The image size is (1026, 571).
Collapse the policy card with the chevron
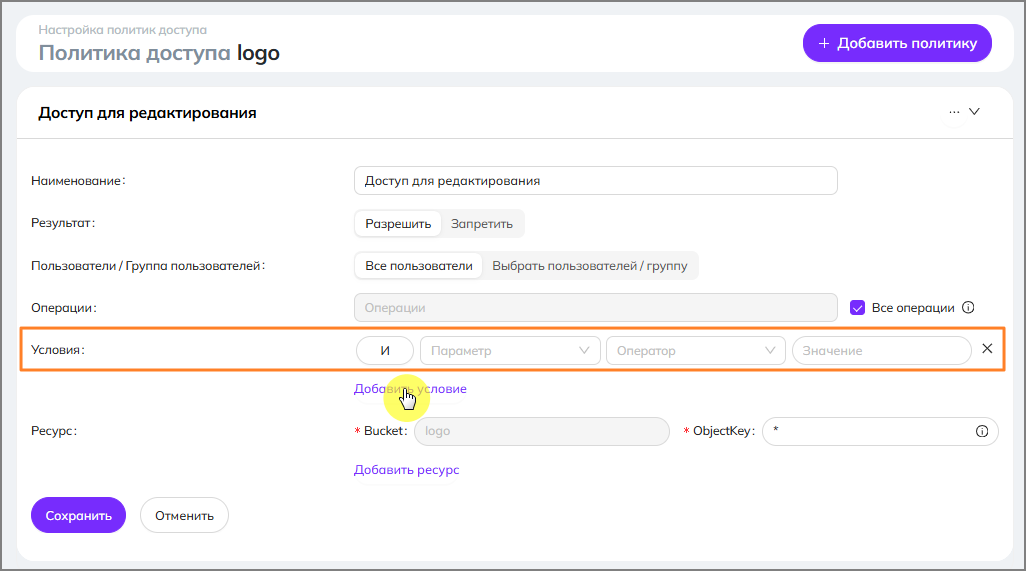974,112
